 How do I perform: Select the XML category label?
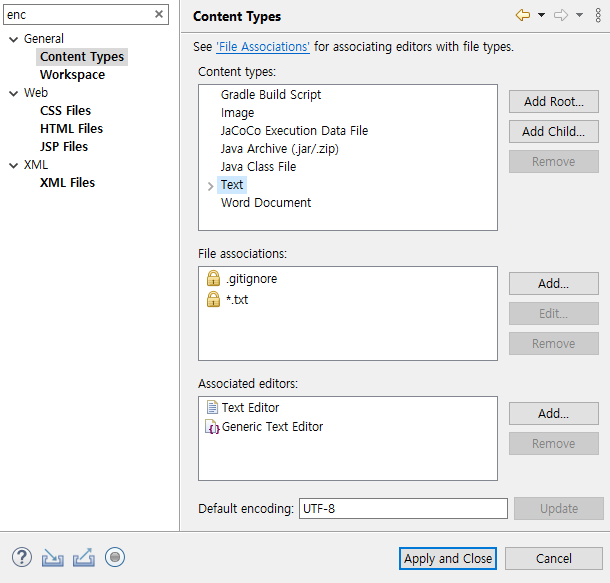tap(36, 165)
